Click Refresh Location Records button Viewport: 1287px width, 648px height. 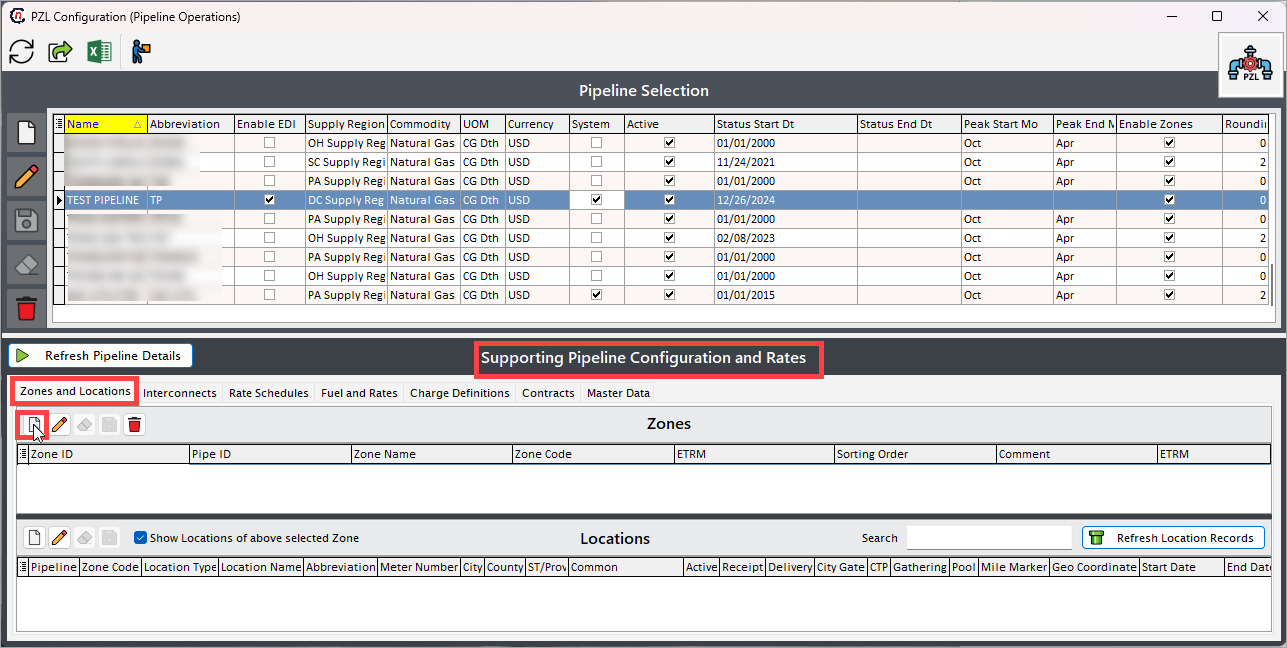click(x=1173, y=538)
